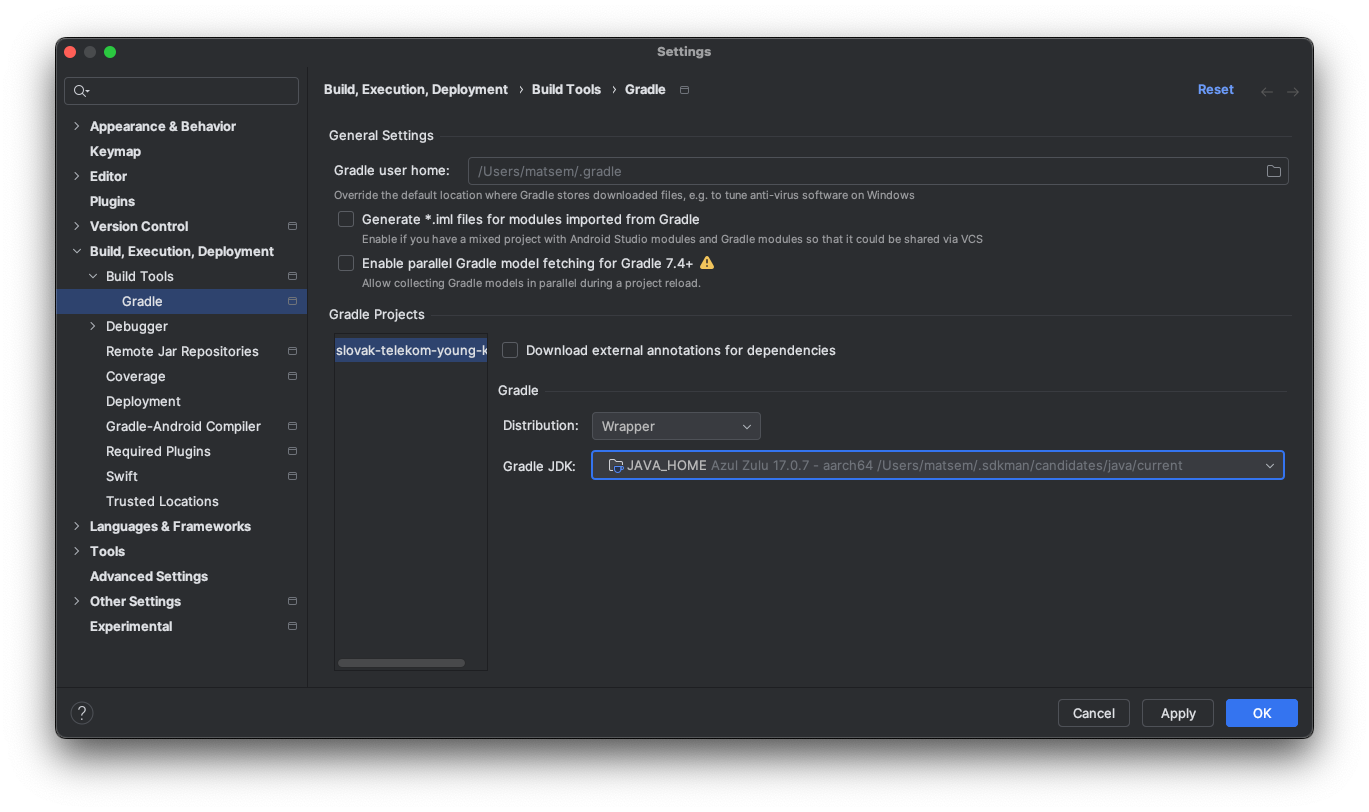Screen dimensions: 1369x812
Task: Open the Distribution Wrapper dropdown
Action: click(676, 426)
